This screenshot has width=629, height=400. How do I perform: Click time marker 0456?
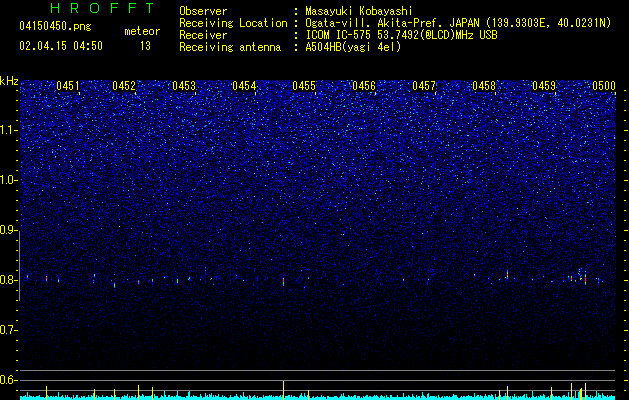364,86
